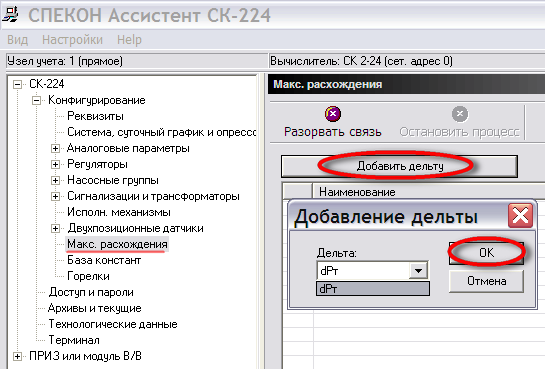Expand the Регуляторы node
This screenshot has width=545, height=369.
click(55, 164)
